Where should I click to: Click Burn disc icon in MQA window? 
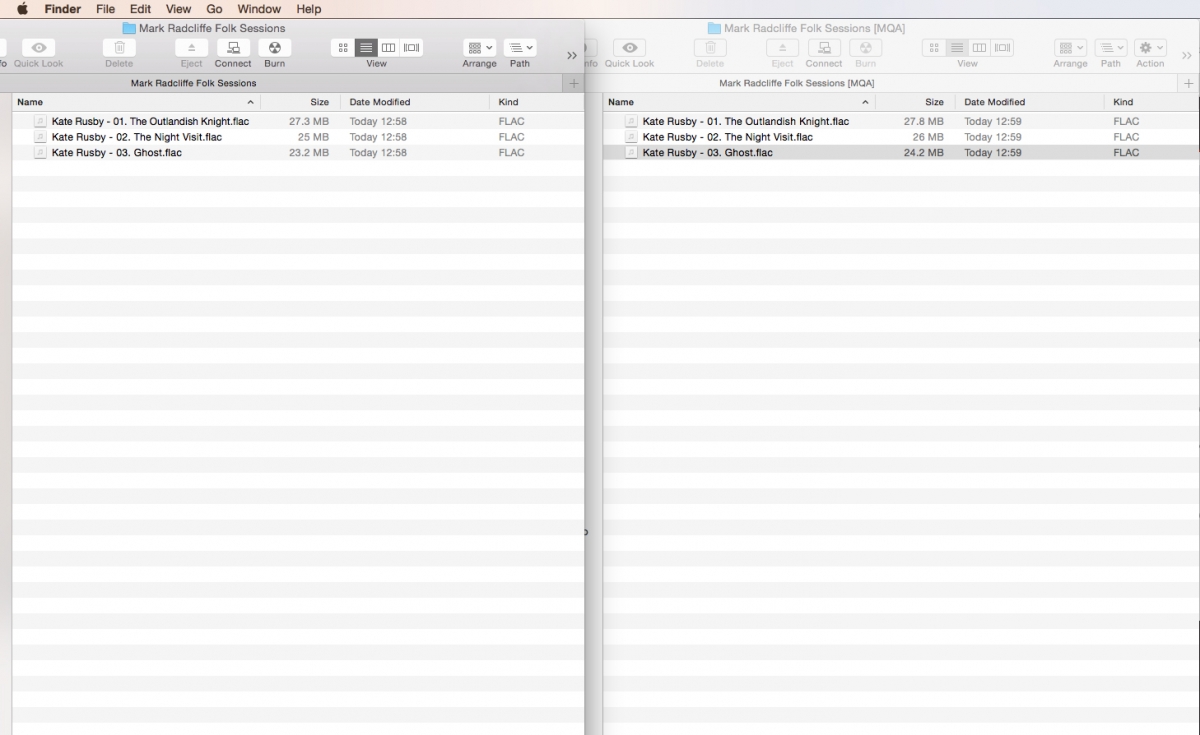coord(865,47)
